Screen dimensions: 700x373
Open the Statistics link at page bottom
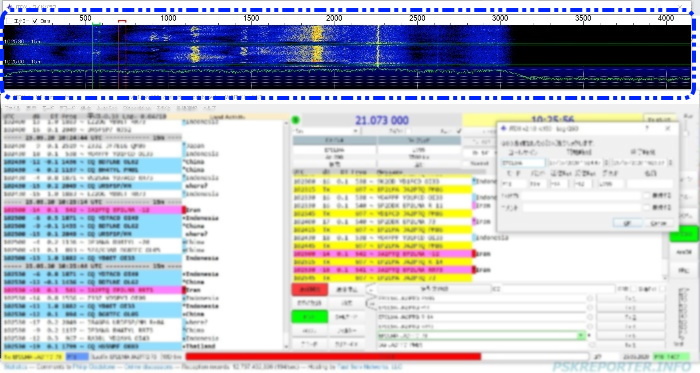point(15,367)
